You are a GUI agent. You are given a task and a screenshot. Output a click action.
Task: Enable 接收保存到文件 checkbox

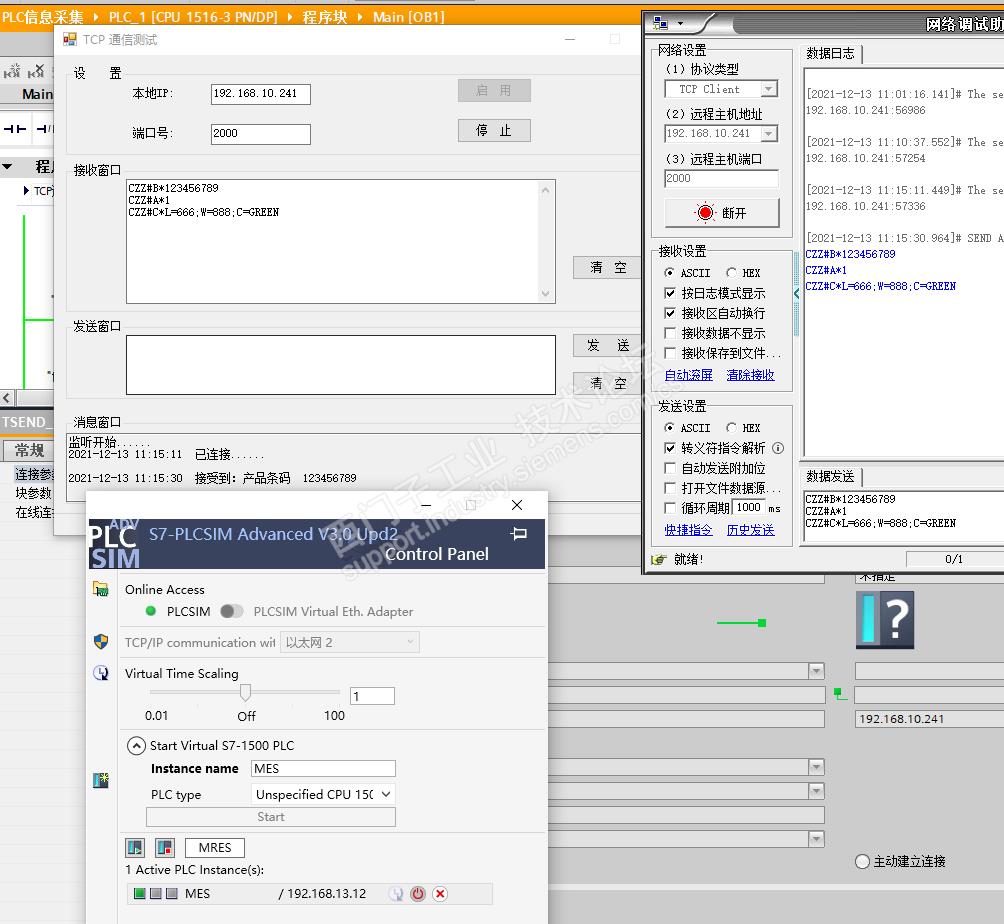click(x=670, y=353)
